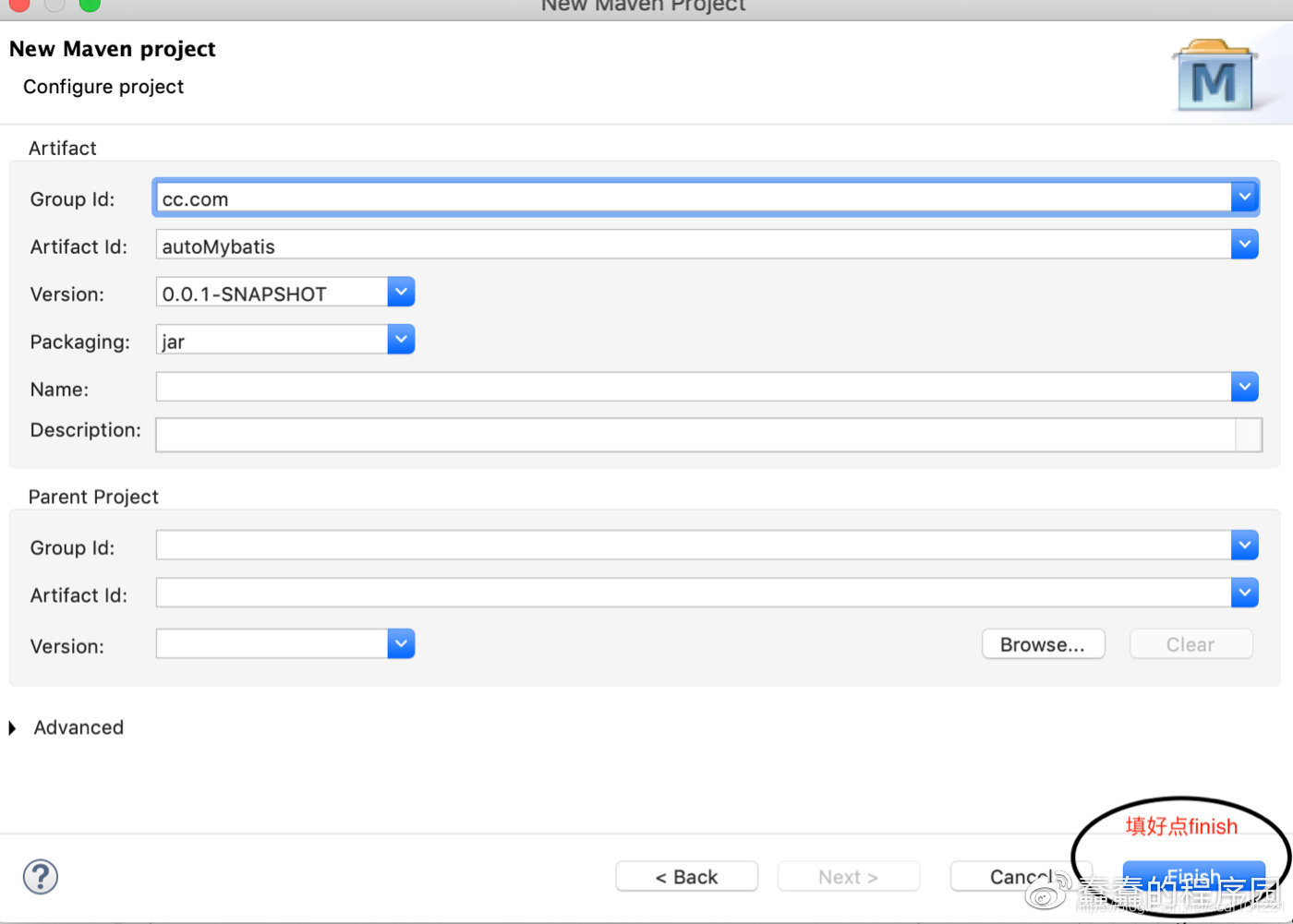Open the 0.0.1-SNAPSHOT Version dropdown
1293x924 pixels.
click(401, 292)
